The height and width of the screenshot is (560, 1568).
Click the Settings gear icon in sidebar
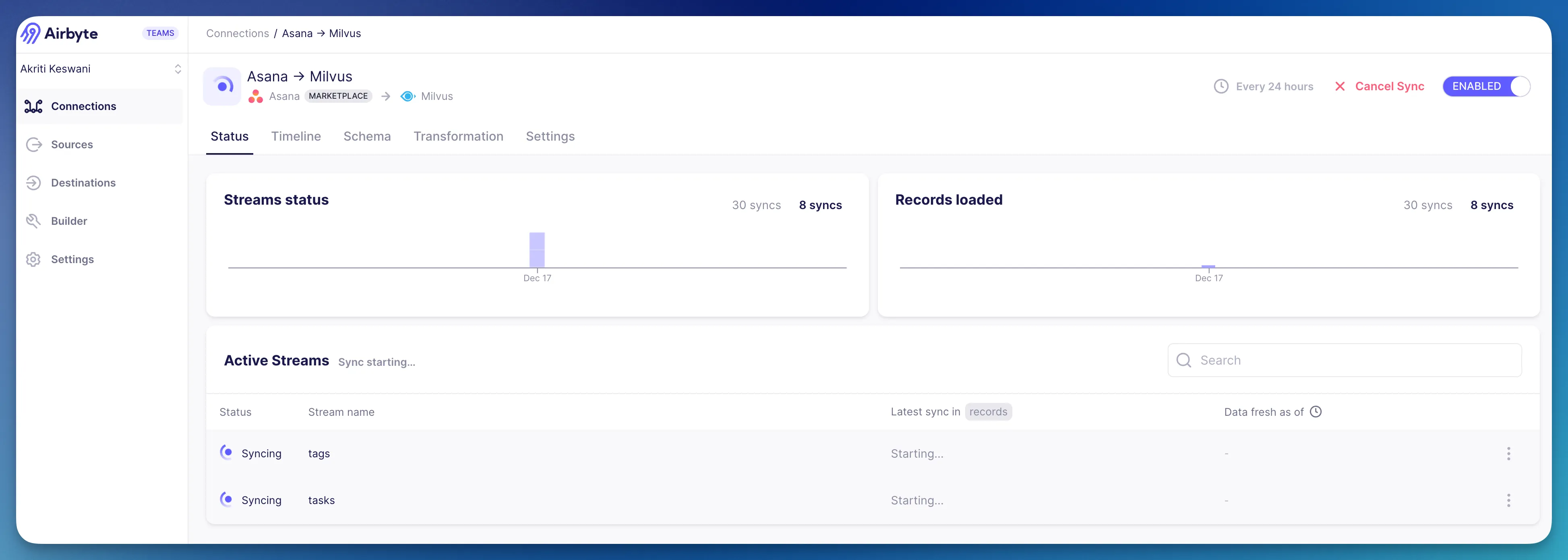33,259
